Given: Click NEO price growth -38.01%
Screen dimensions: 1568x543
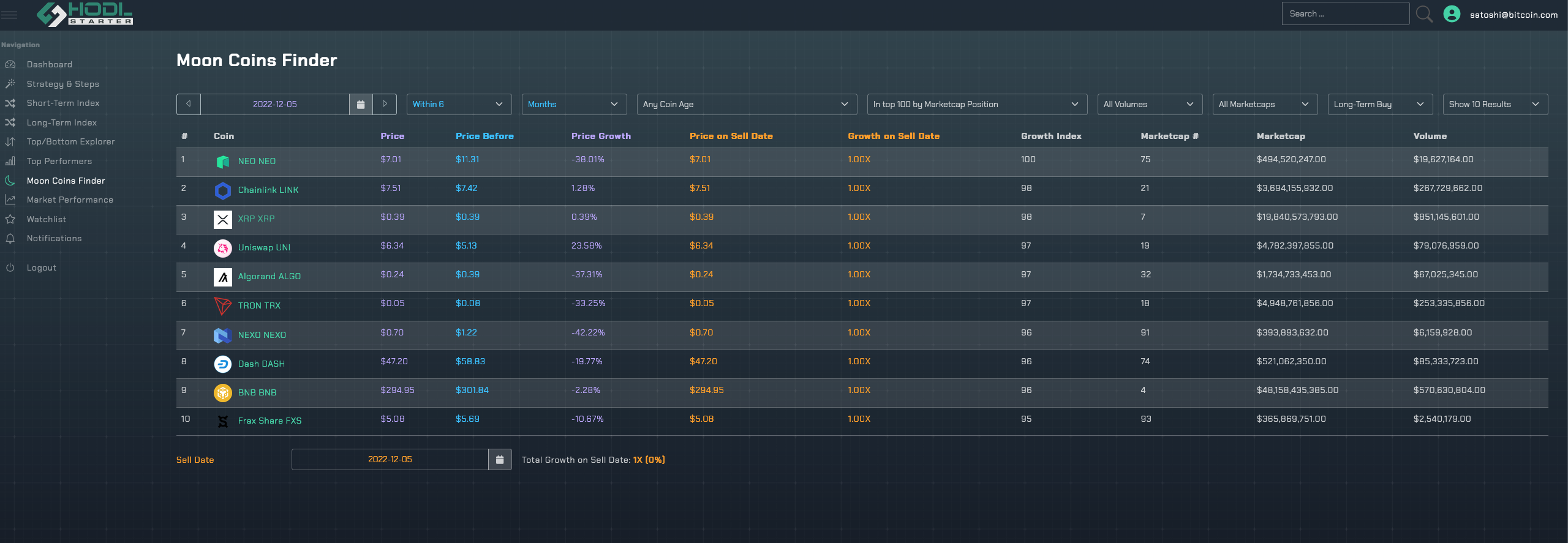Looking at the screenshot, I should click(588, 159).
